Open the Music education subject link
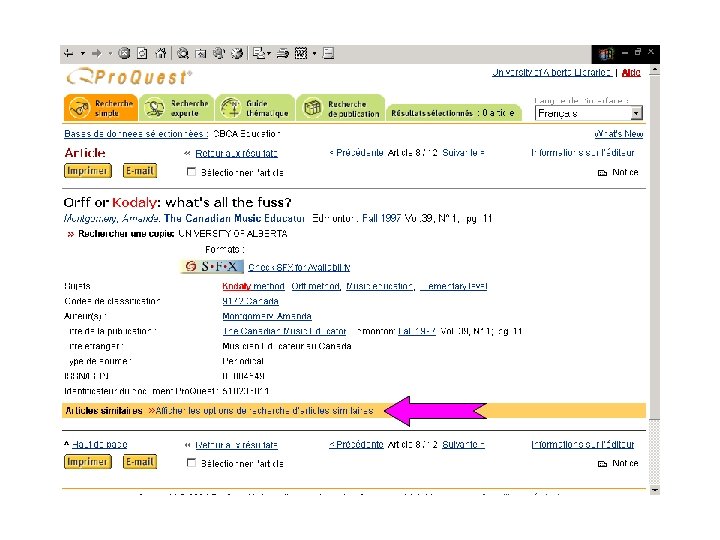Viewport: 720px width, 540px height. pyautogui.click(x=380, y=287)
